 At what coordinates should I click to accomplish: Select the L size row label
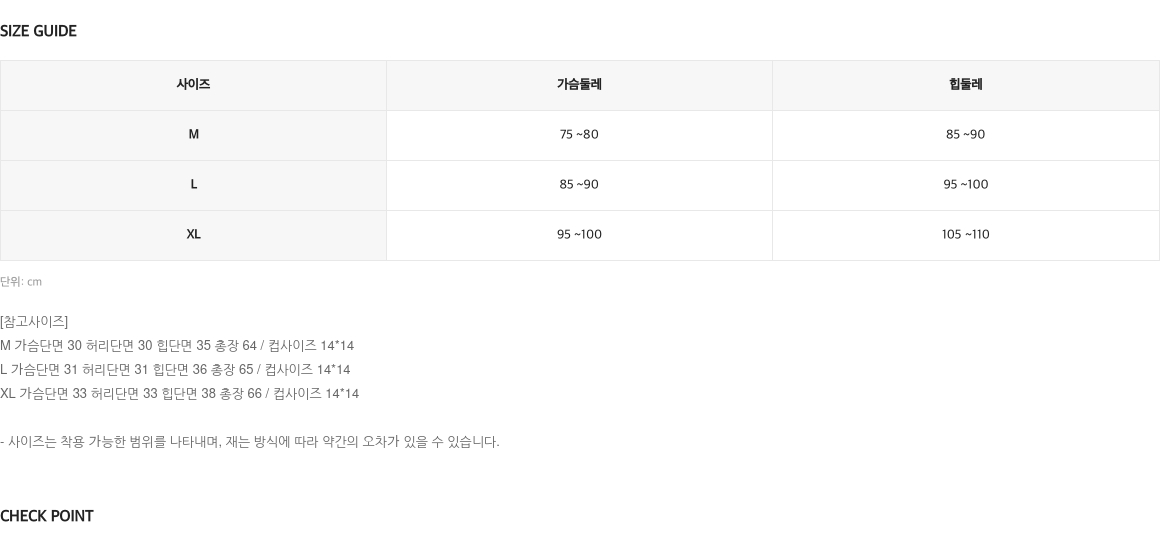point(193,185)
